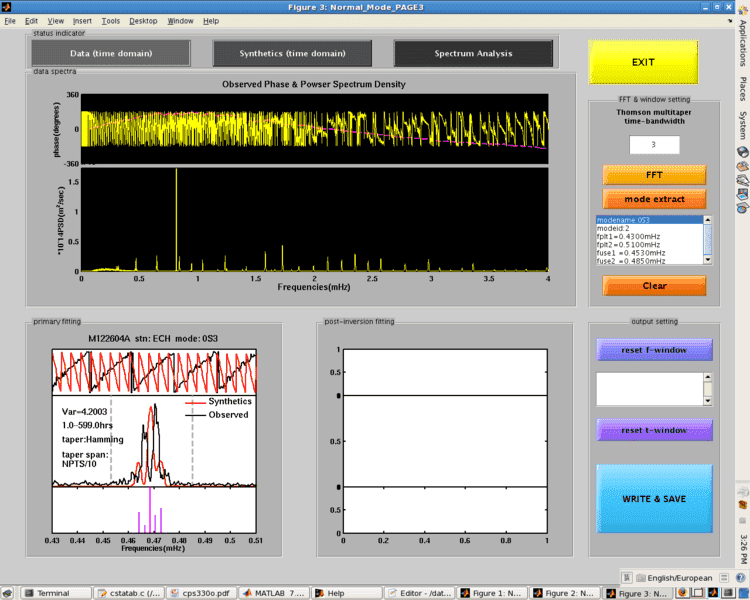Toggle the Spectrum Analysis indicator
Screen dimensions: 750x600
tap(473, 53)
